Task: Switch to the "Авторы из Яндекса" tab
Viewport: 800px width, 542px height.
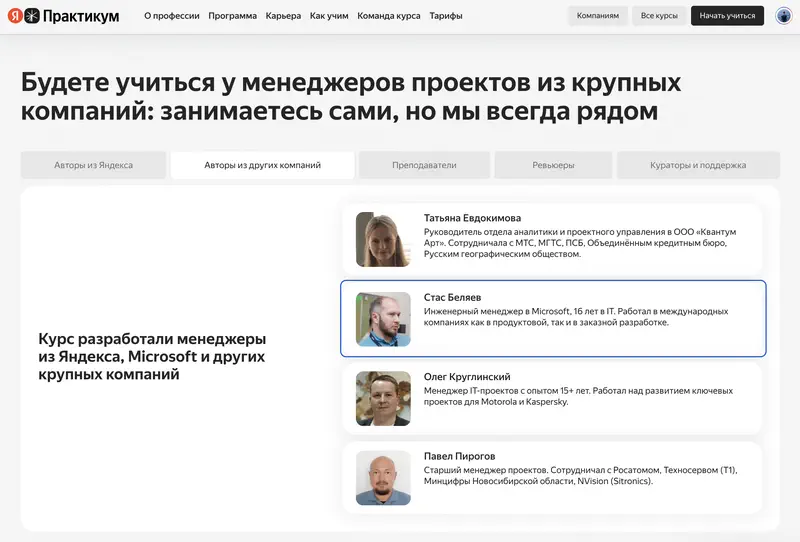Action: click(93, 165)
